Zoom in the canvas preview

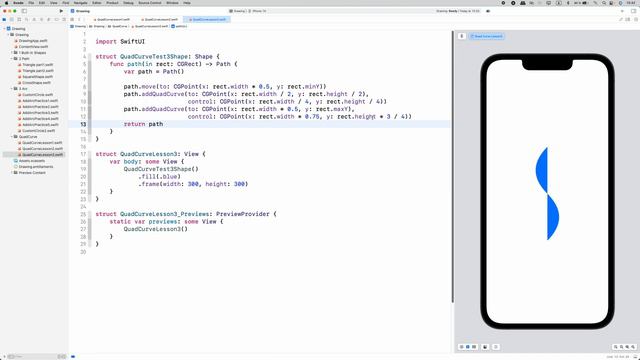[x=633, y=347]
